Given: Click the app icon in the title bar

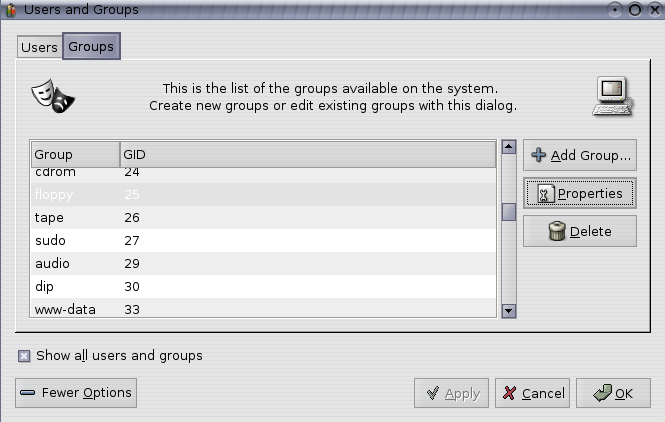Looking at the screenshot, I should coord(11,10).
